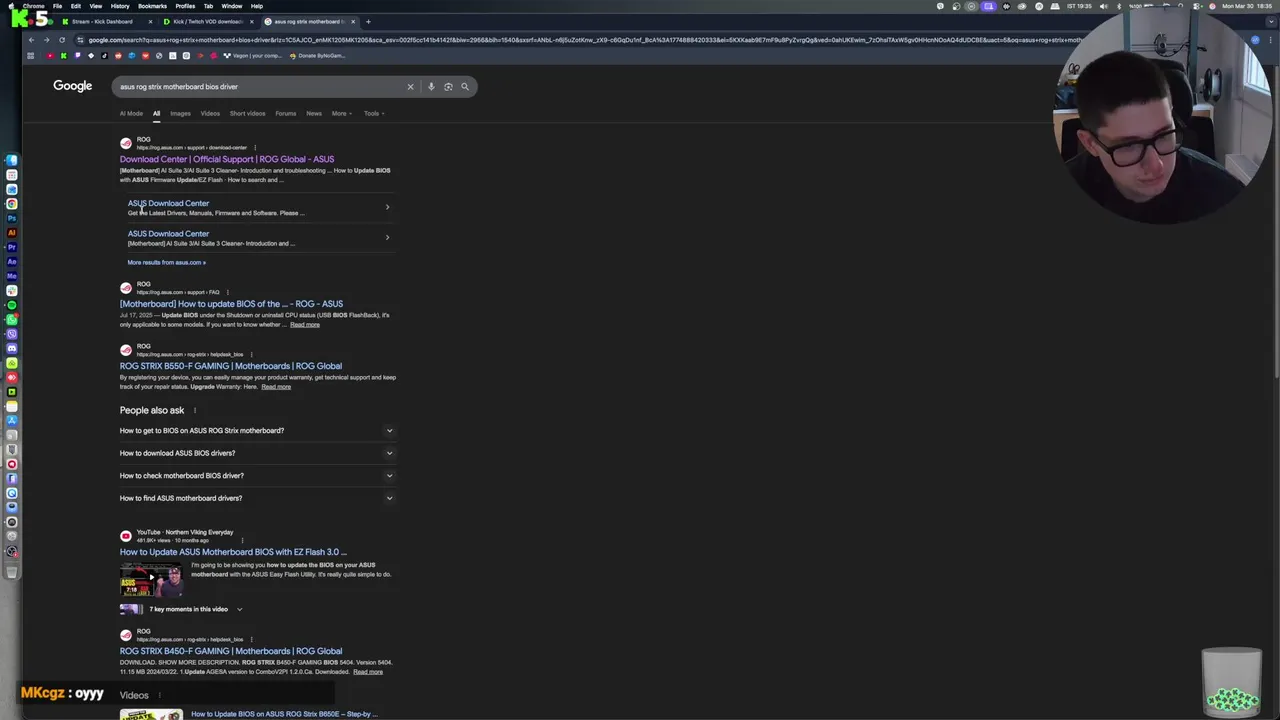Open the Tools dropdown
Screen dimensions: 1280x720
[x=373, y=113]
